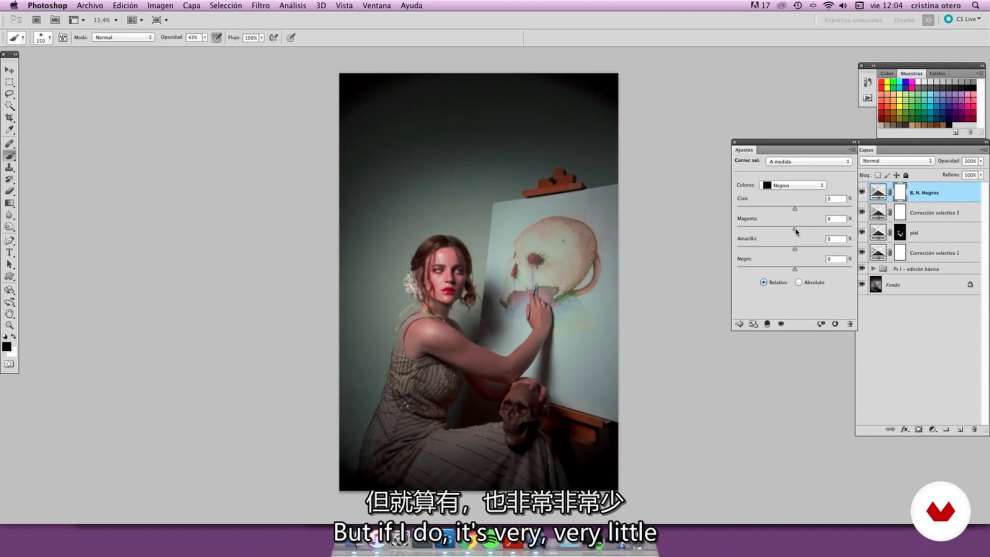
Task: Open the Colores dropdown set to Negros
Action: point(794,185)
